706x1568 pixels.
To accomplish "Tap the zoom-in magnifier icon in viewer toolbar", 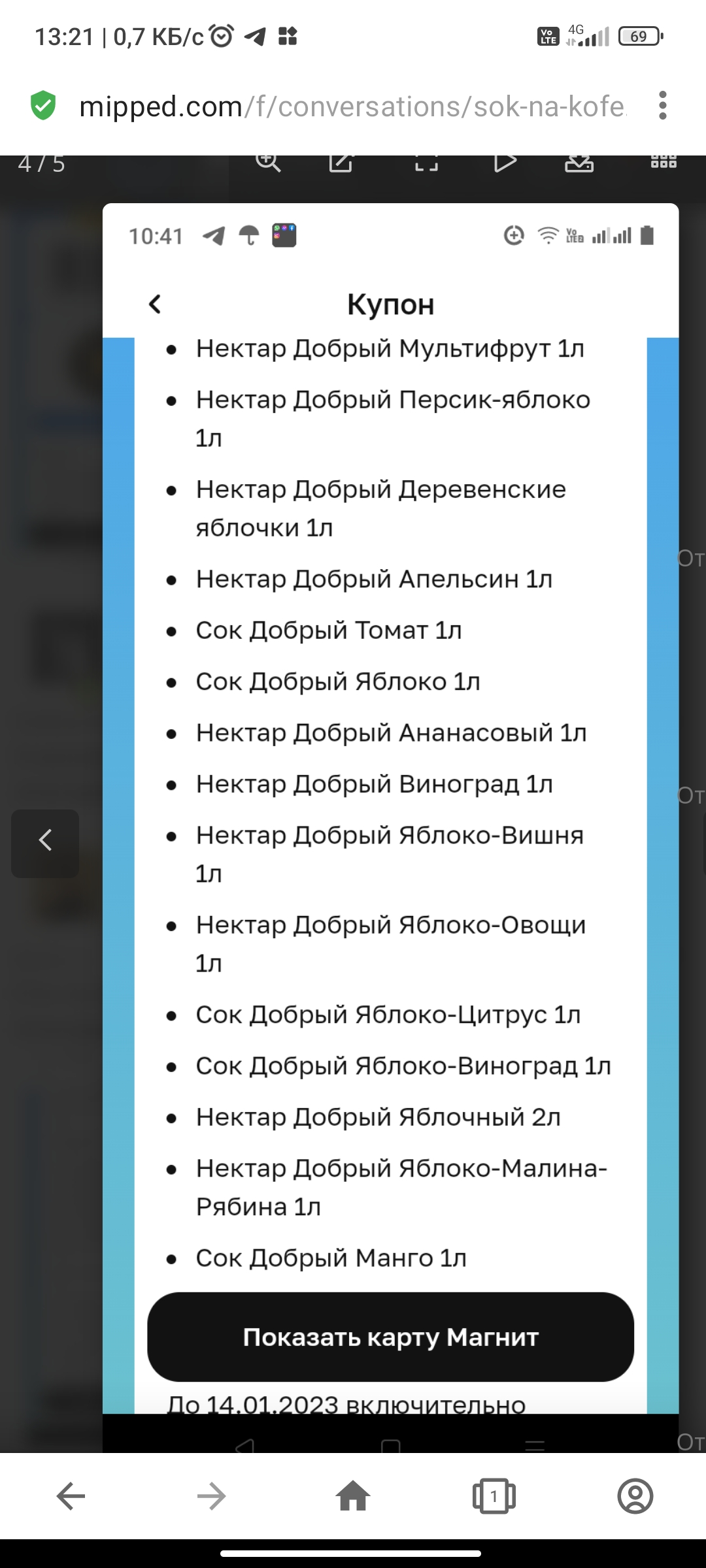I will click(x=268, y=161).
